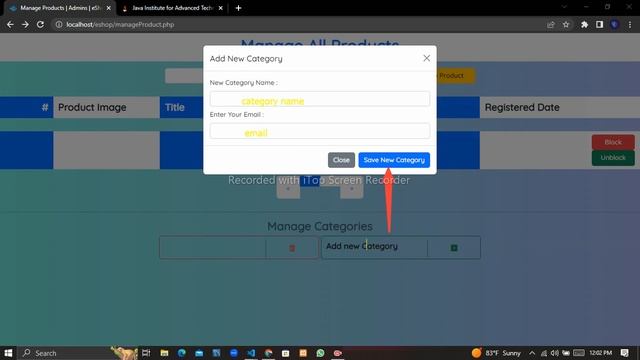This screenshot has width=640, height=360.
Task: Click the next page arrow button below the table
Action: [x=351, y=189]
